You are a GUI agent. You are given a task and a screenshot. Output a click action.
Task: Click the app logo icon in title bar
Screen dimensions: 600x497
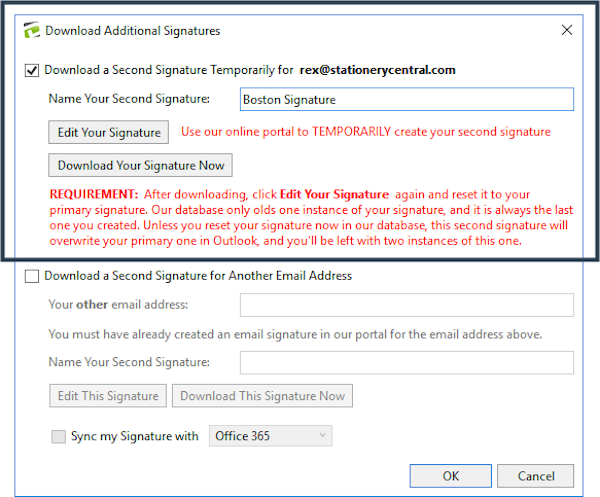31,31
